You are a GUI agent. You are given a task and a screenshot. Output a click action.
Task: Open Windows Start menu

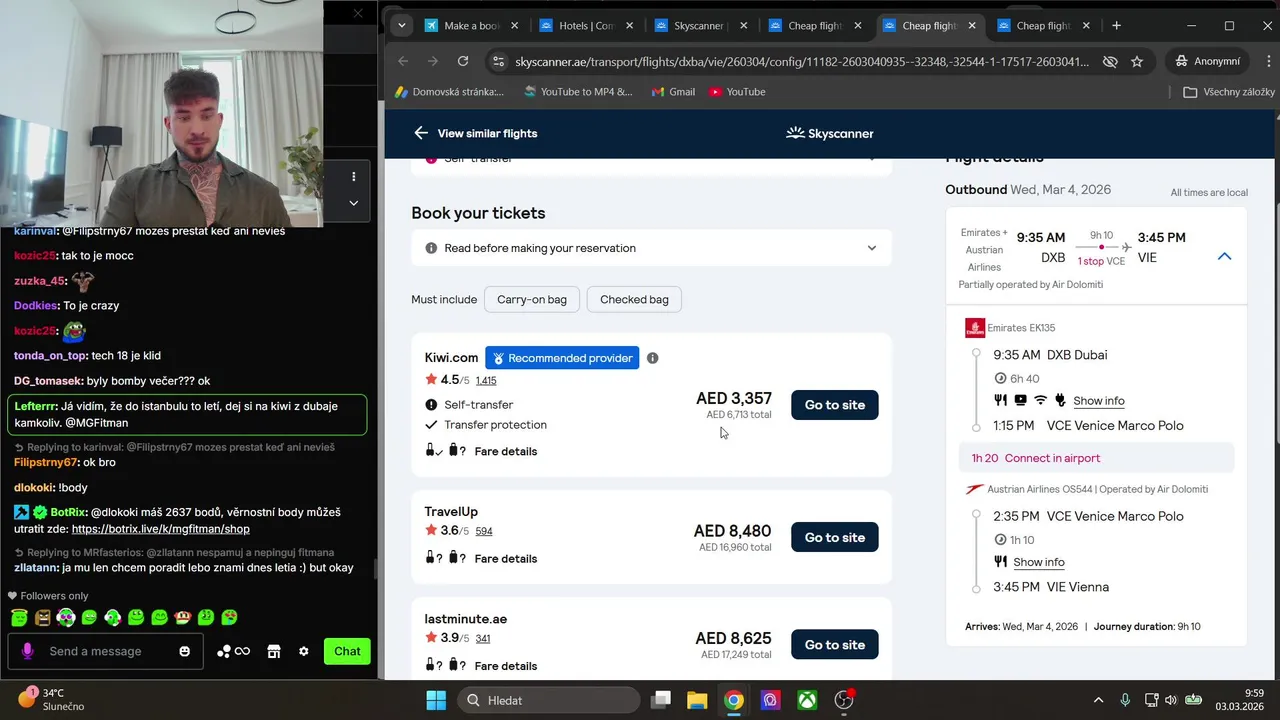pyautogui.click(x=436, y=700)
